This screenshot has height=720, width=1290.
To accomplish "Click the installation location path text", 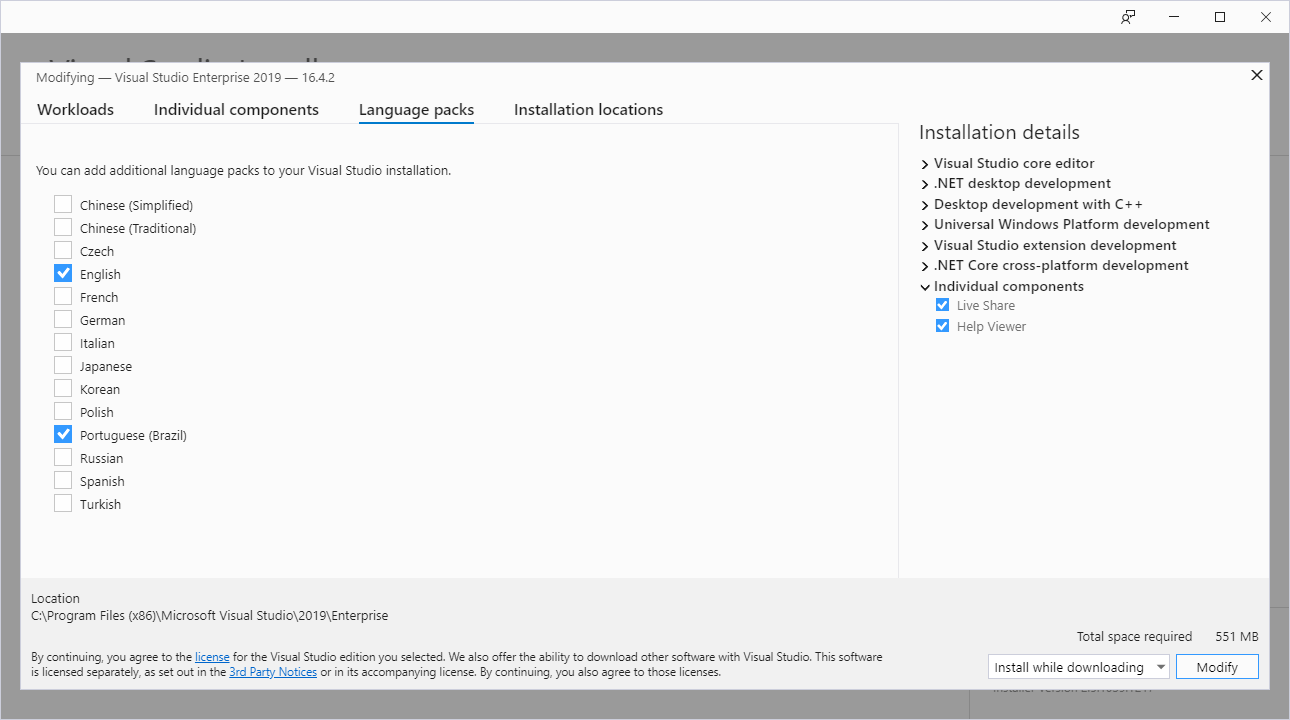I will (x=210, y=616).
